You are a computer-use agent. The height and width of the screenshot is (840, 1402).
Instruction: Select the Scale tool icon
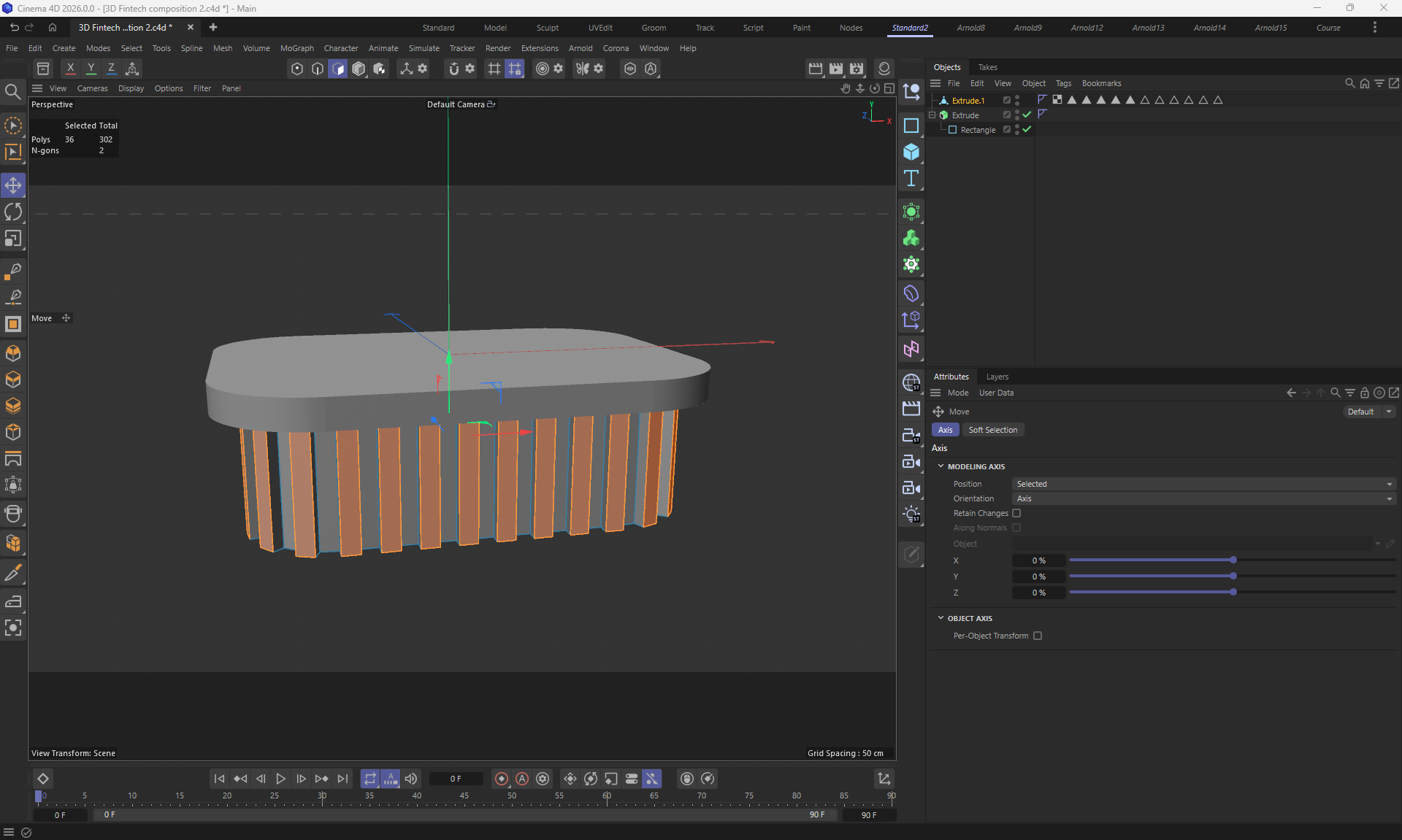click(13, 239)
